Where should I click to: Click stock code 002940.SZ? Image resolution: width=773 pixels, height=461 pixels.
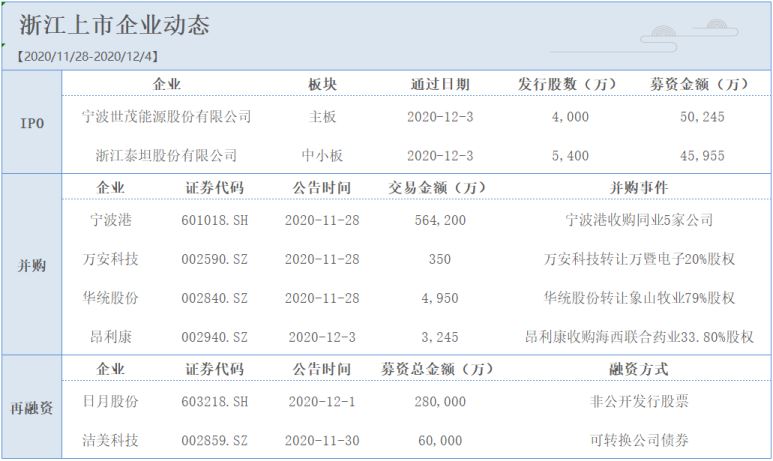tap(214, 337)
